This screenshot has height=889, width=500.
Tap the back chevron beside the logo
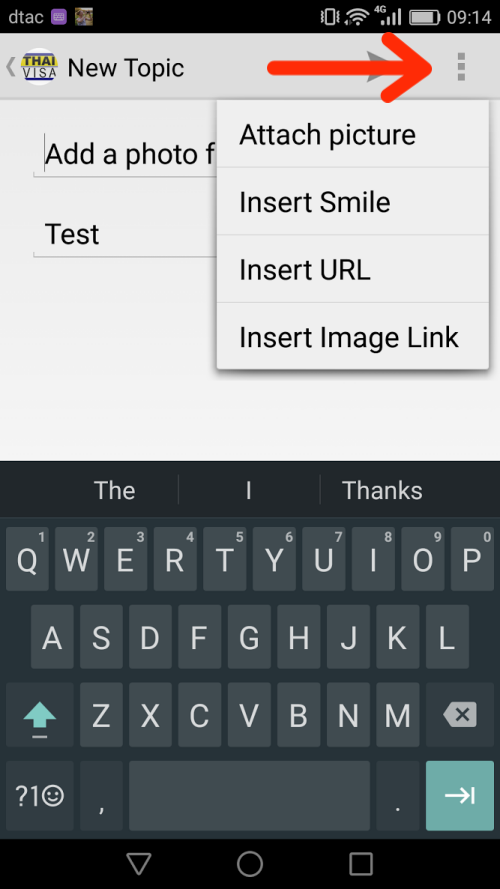11,67
